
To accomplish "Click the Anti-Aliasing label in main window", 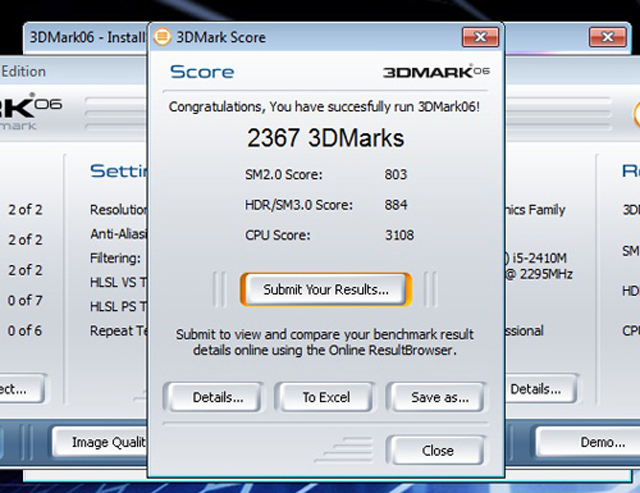I will click(118, 234).
